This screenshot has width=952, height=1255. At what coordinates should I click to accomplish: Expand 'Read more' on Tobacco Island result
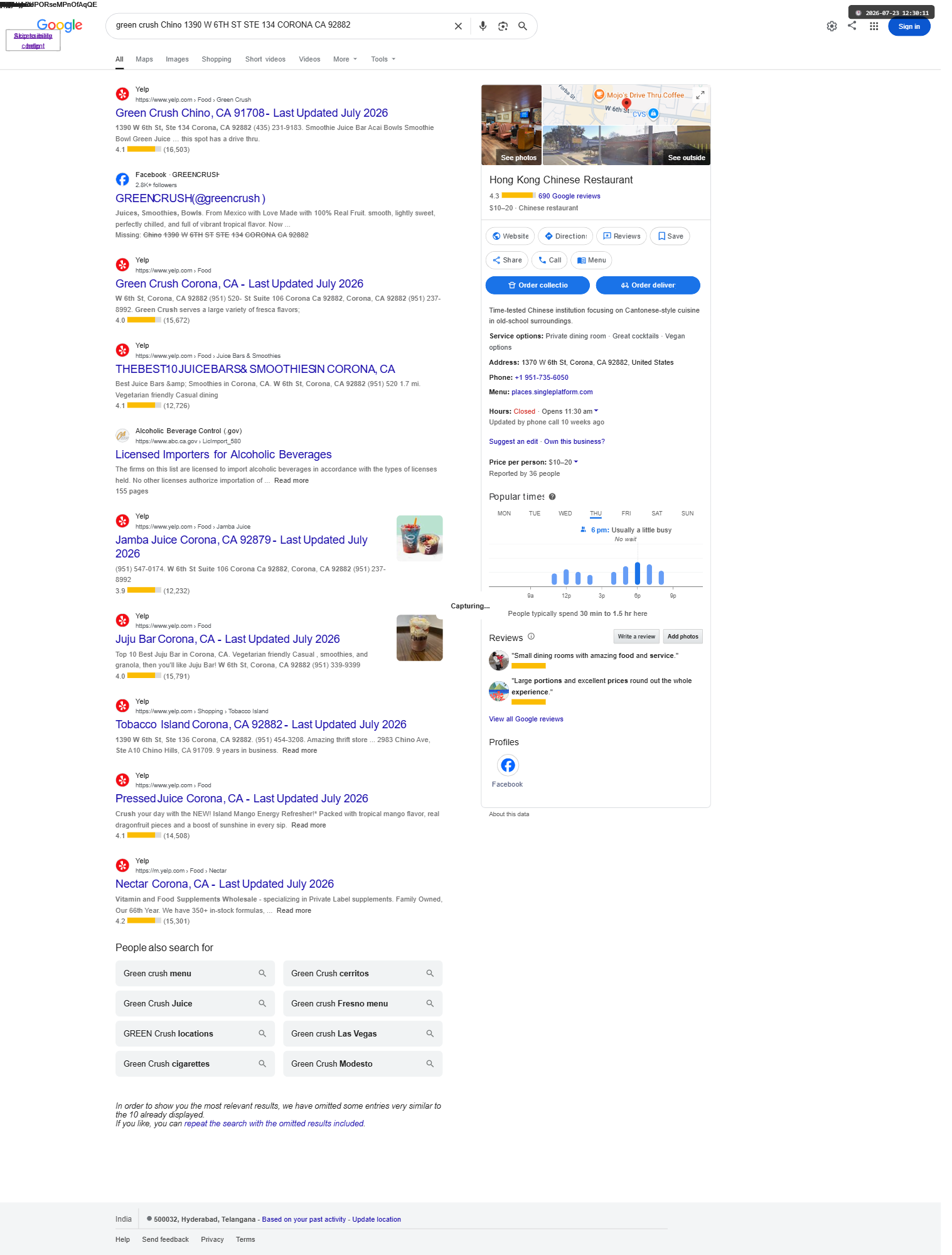pos(299,750)
